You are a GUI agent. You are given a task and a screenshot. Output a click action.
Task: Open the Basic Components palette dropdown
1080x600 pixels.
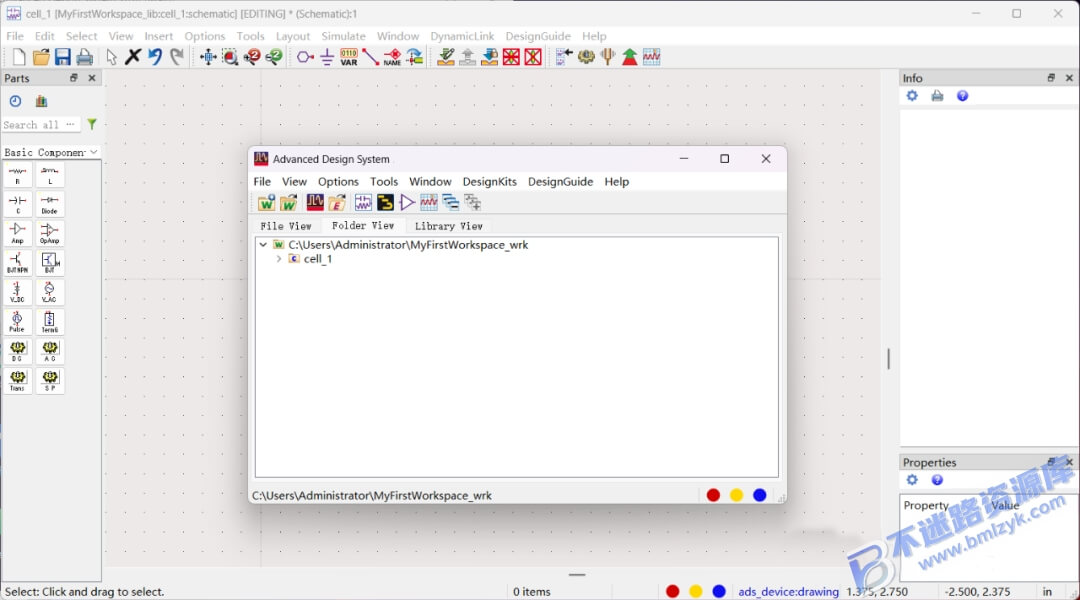[51, 152]
